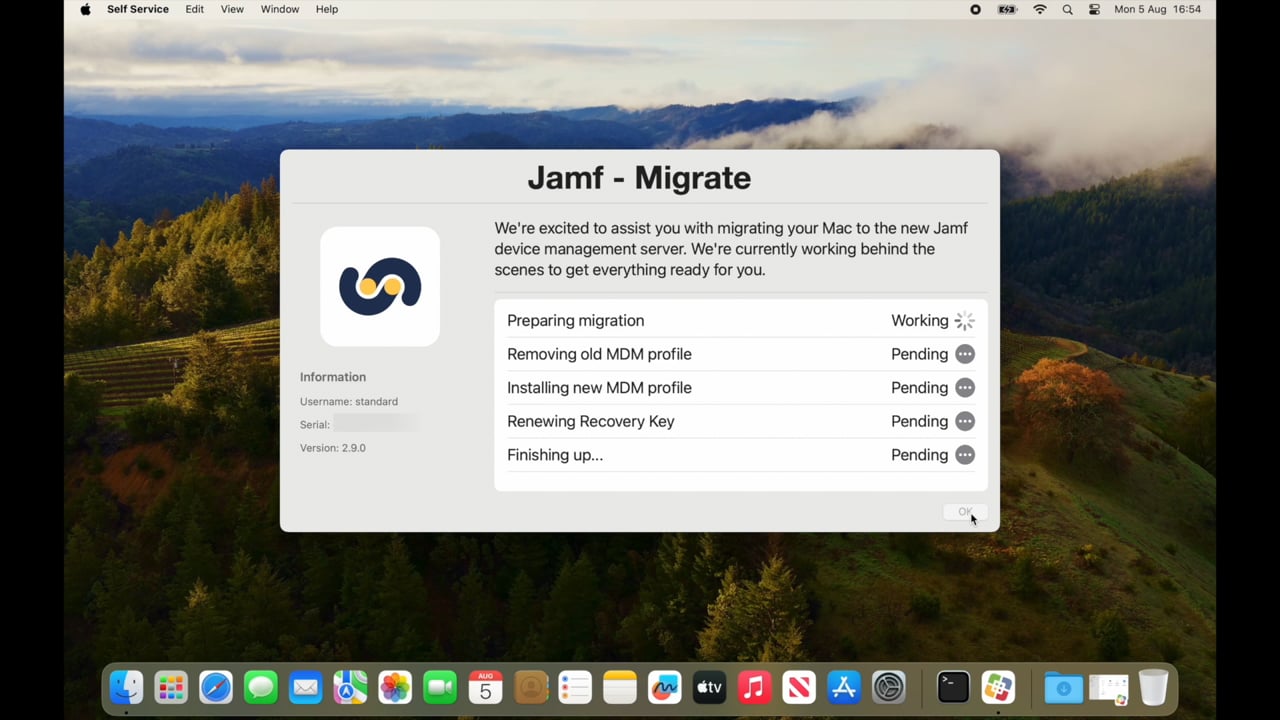Open the Window menu
1280x720 pixels.
[x=279, y=9]
